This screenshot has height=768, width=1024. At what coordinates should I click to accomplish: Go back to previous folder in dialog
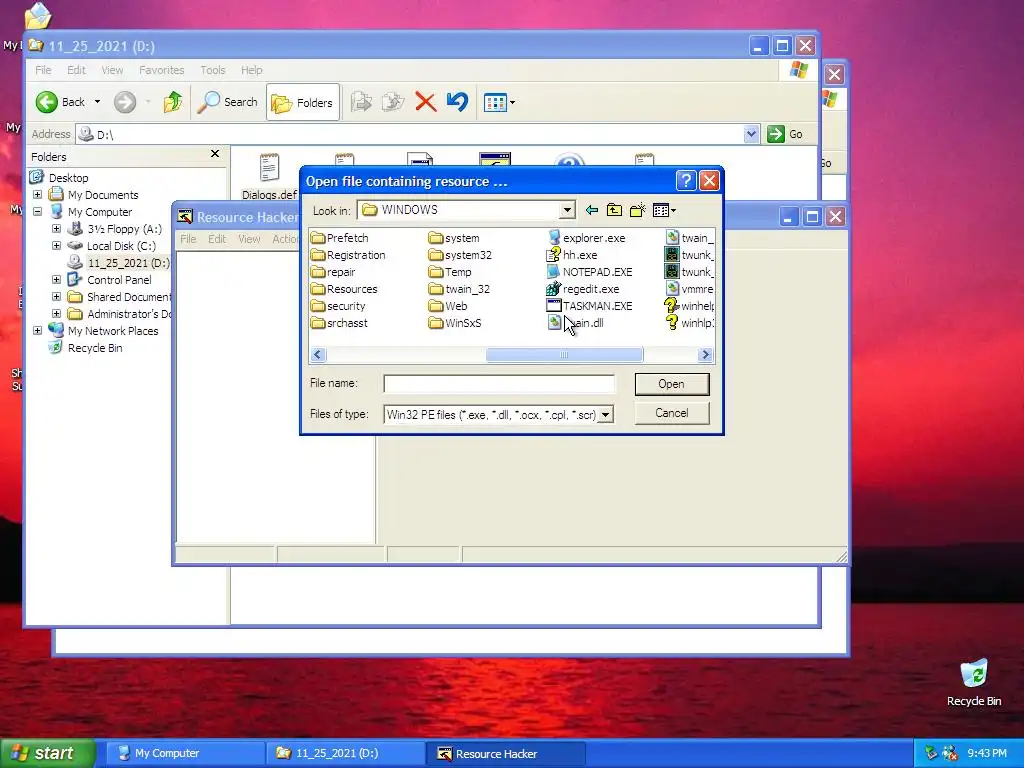592,210
